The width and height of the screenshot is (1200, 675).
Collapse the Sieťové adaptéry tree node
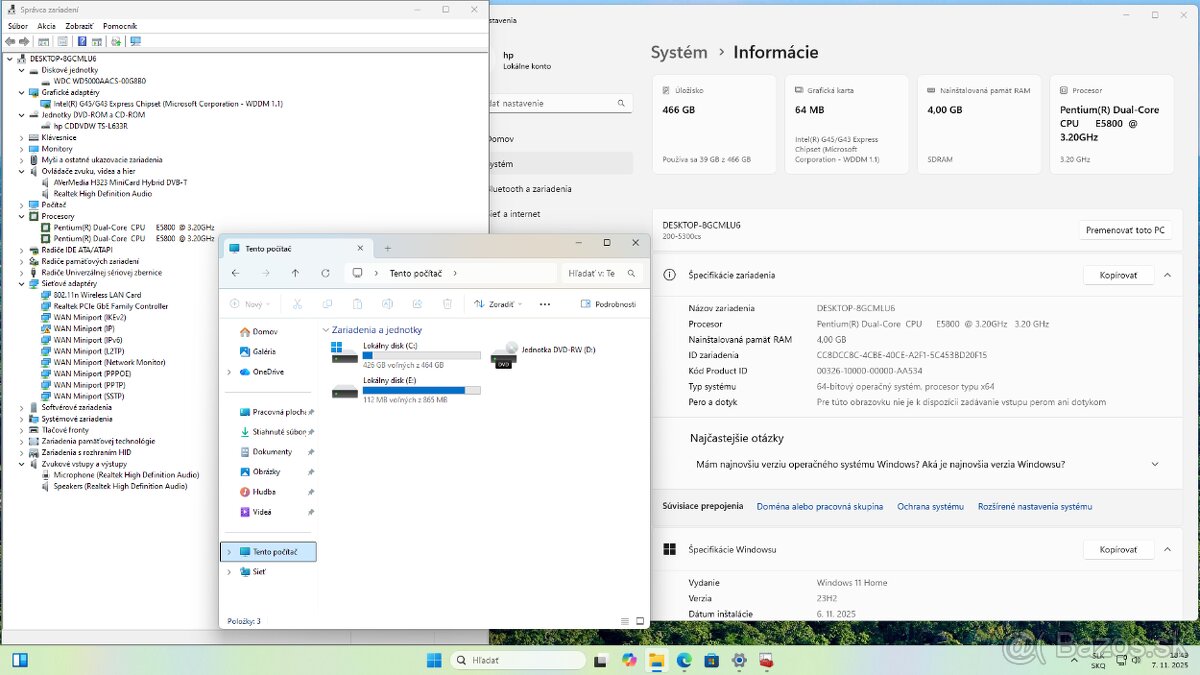(23, 283)
